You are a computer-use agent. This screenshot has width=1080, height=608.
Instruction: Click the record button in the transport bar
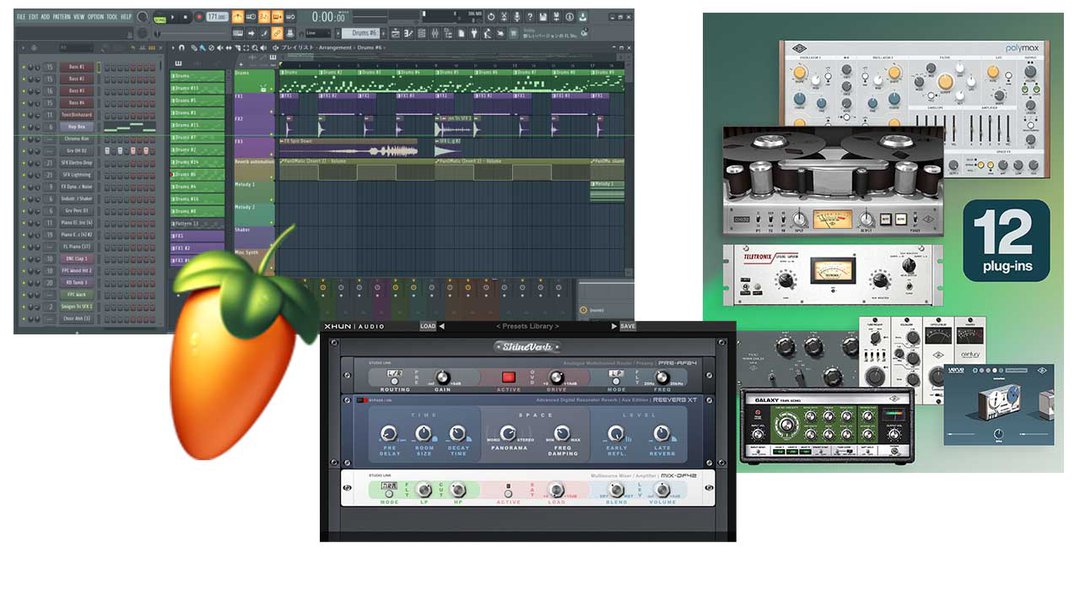click(199, 17)
